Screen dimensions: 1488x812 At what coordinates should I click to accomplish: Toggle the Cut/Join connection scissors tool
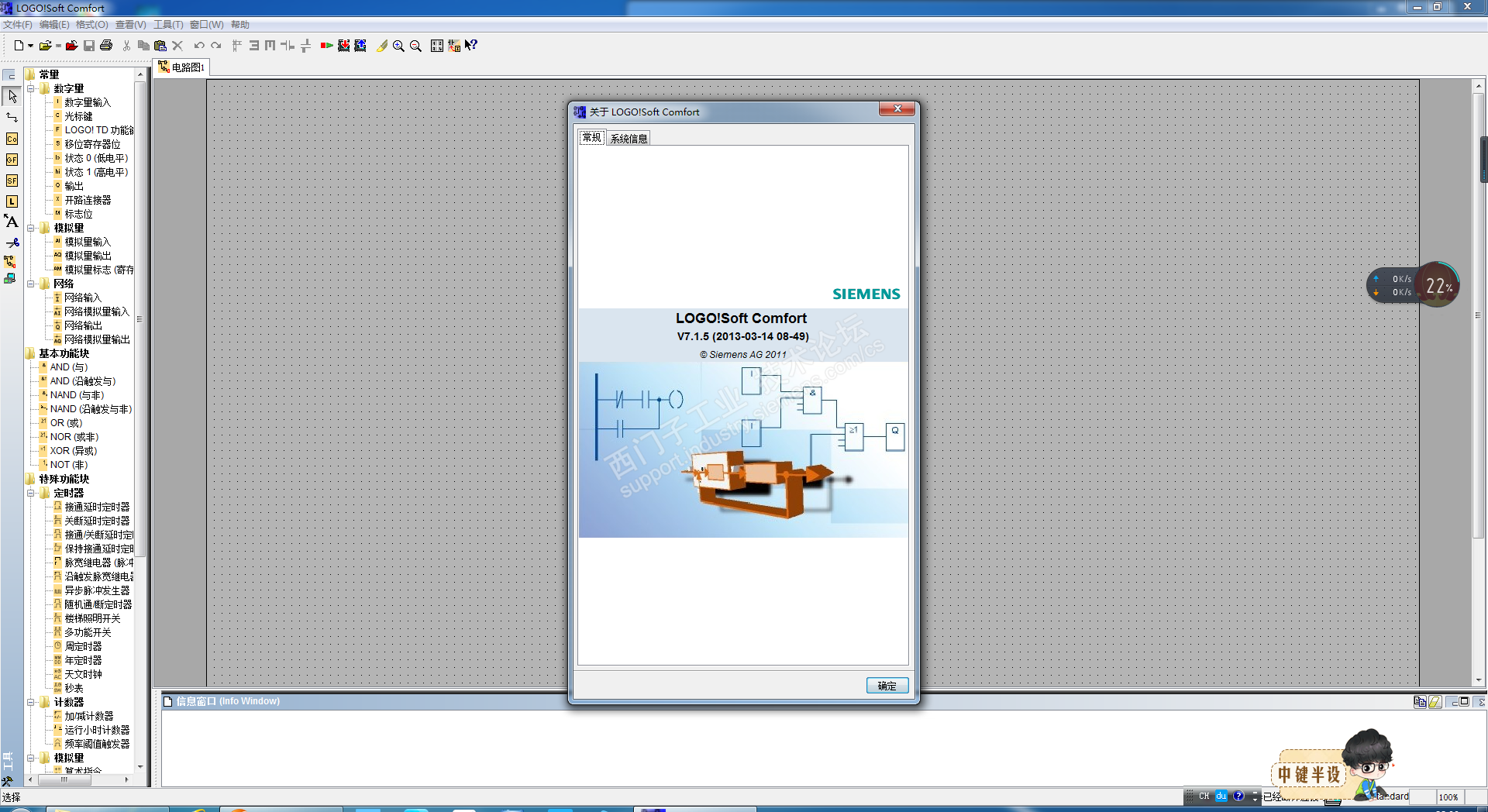12,243
